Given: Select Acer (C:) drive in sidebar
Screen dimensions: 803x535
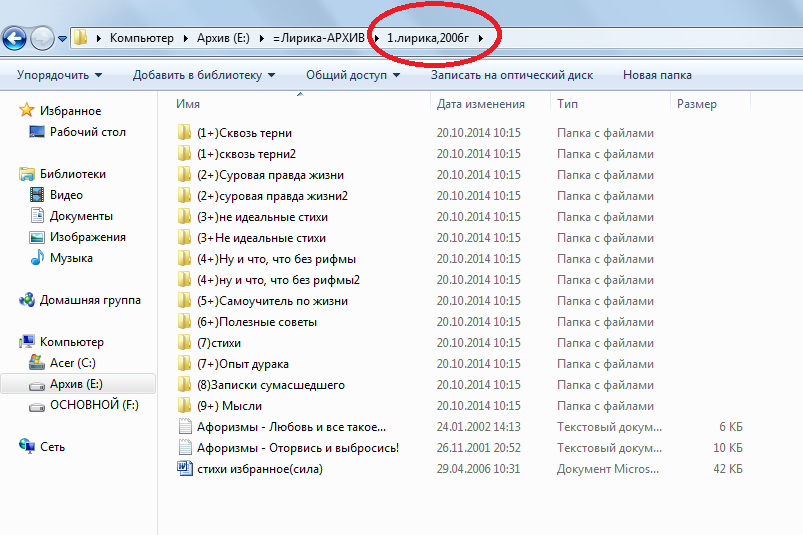Looking at the screenshot, I should (x=37, y=363).
